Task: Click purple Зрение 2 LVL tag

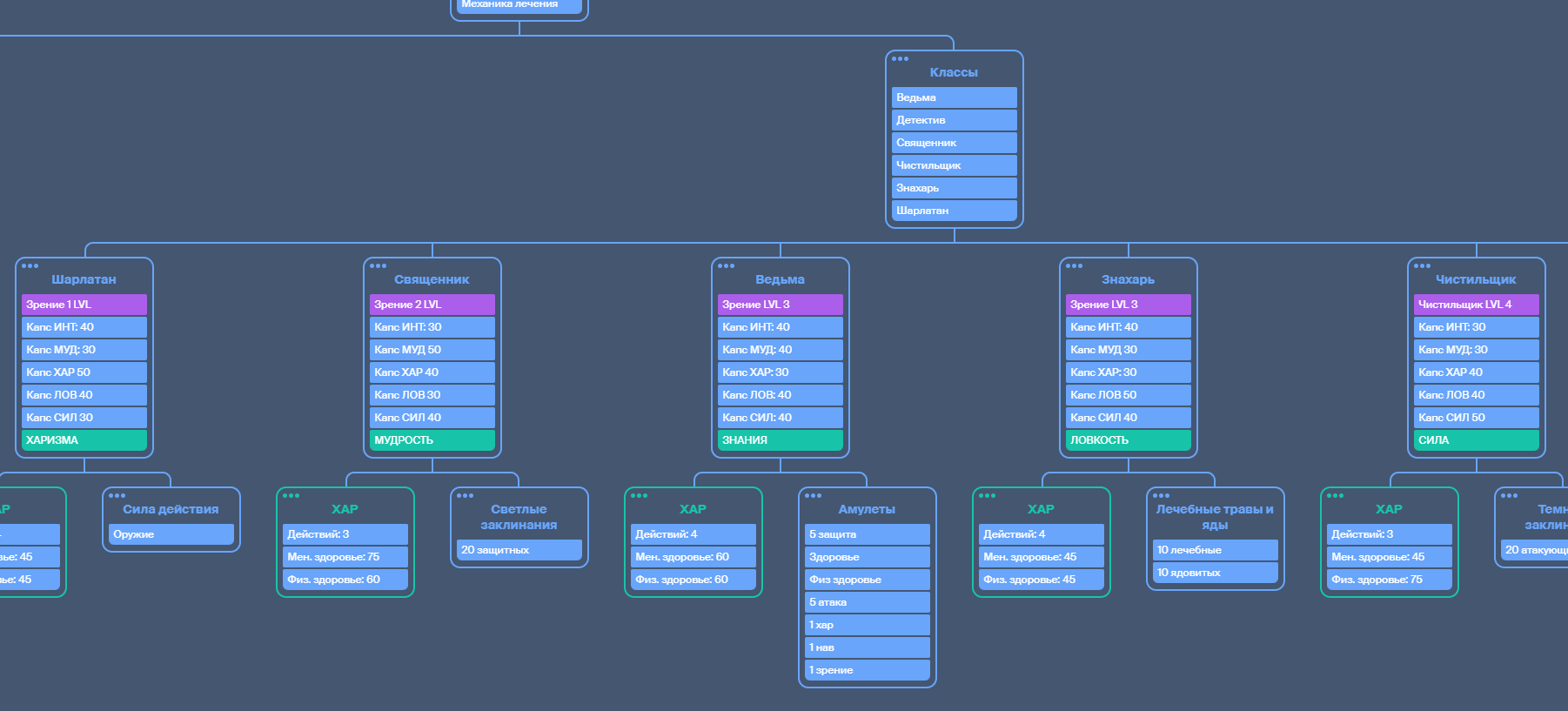Action: 432,305
